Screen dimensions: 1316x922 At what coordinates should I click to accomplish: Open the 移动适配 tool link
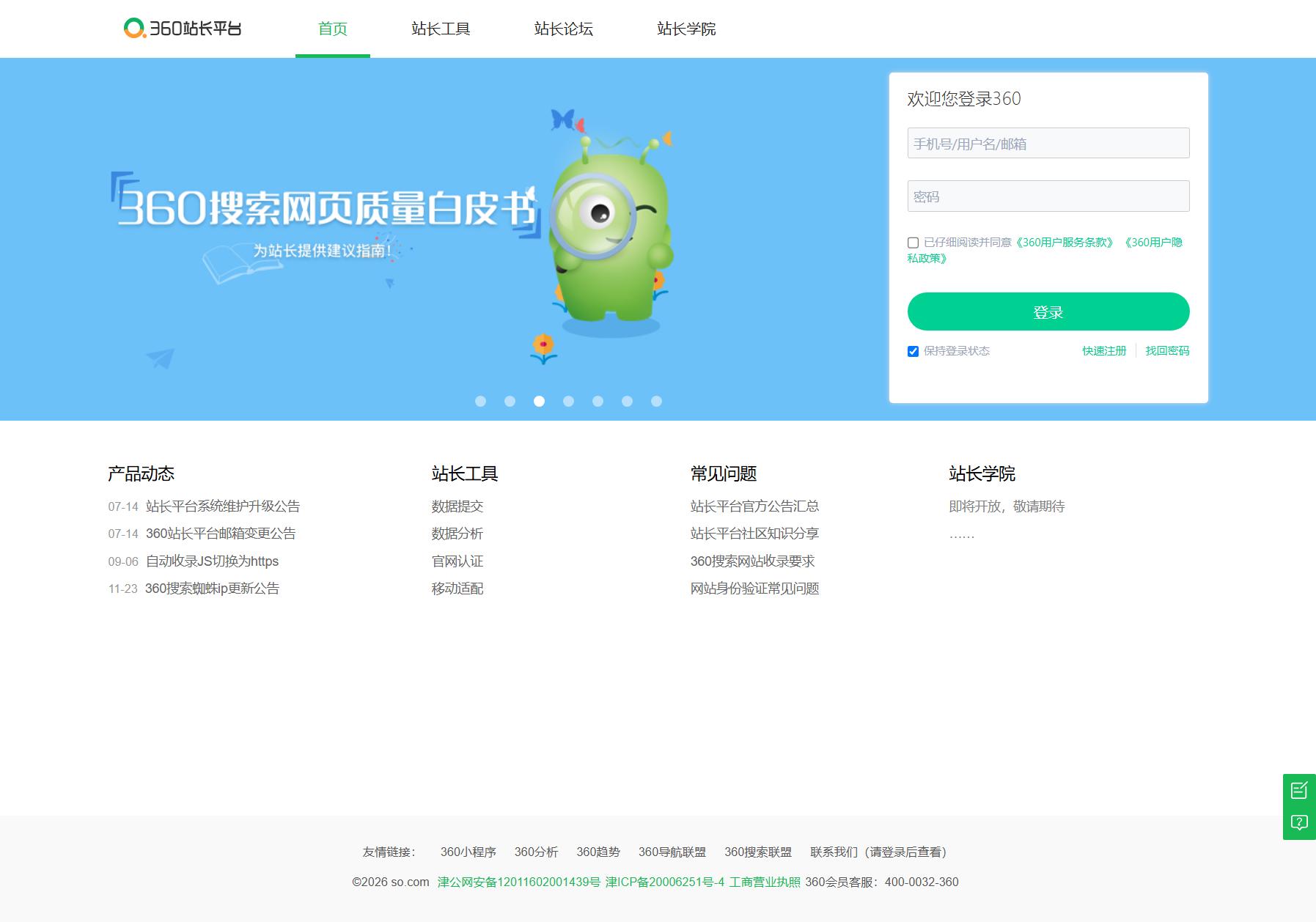457,589
